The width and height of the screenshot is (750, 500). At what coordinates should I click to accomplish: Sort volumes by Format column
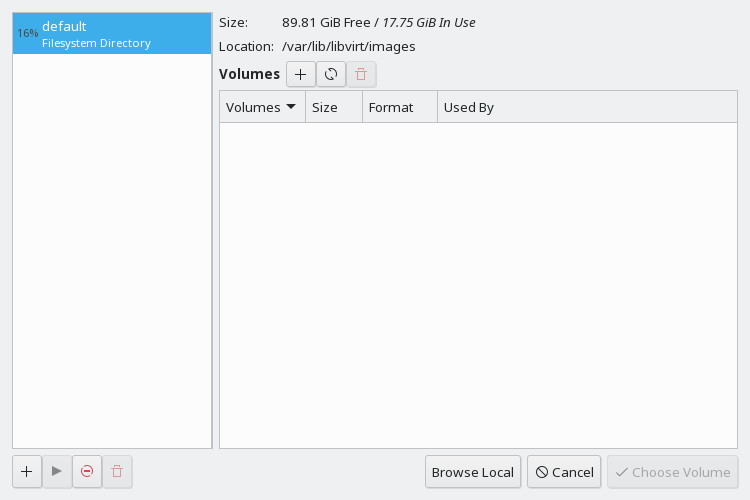coord(391,107)
